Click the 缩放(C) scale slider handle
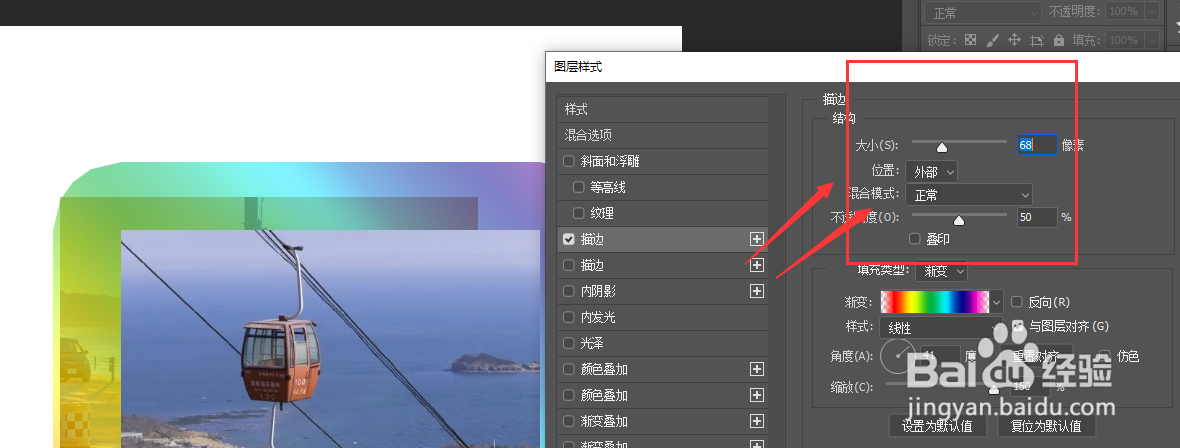This screenshot has width=1180, height=448. [x=993, y=389]
